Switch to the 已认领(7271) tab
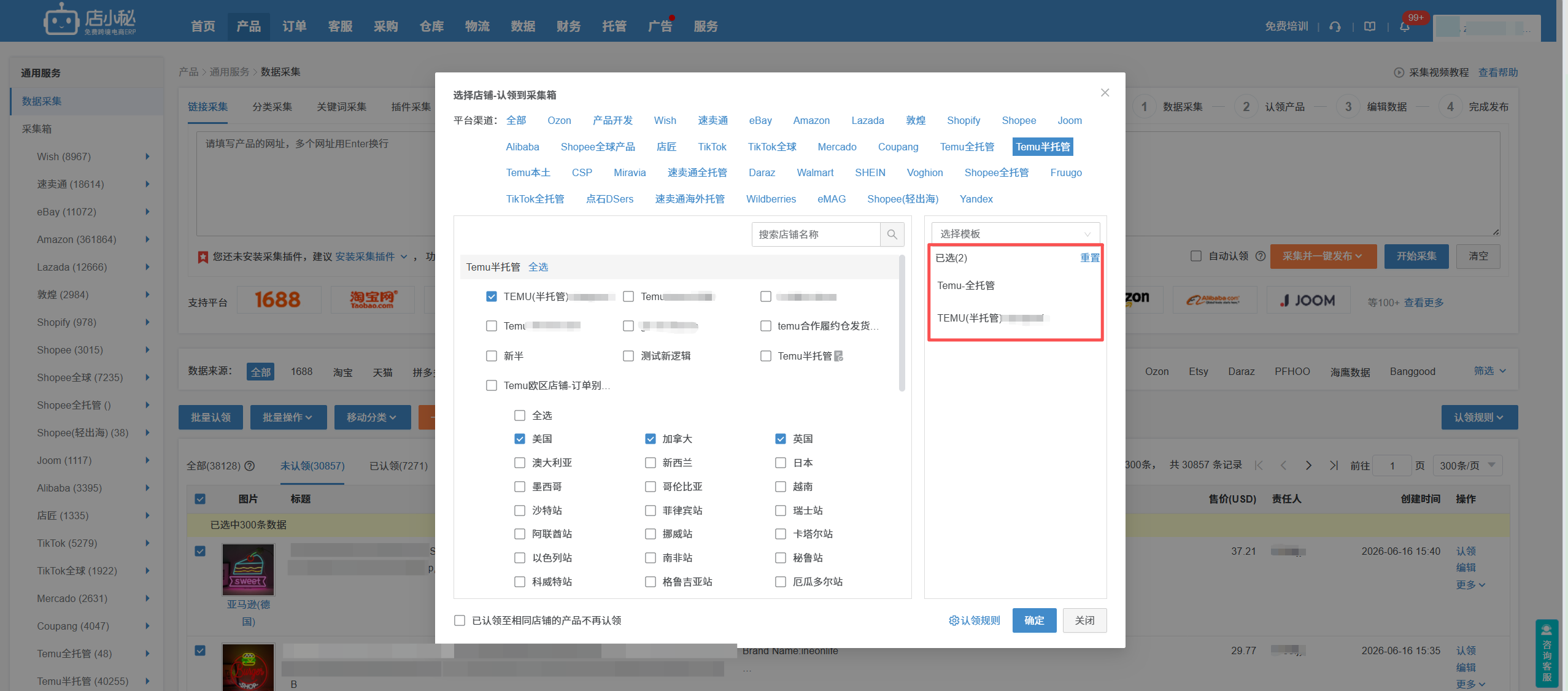This screenshot has width=1568, height=691. point(398,466)
